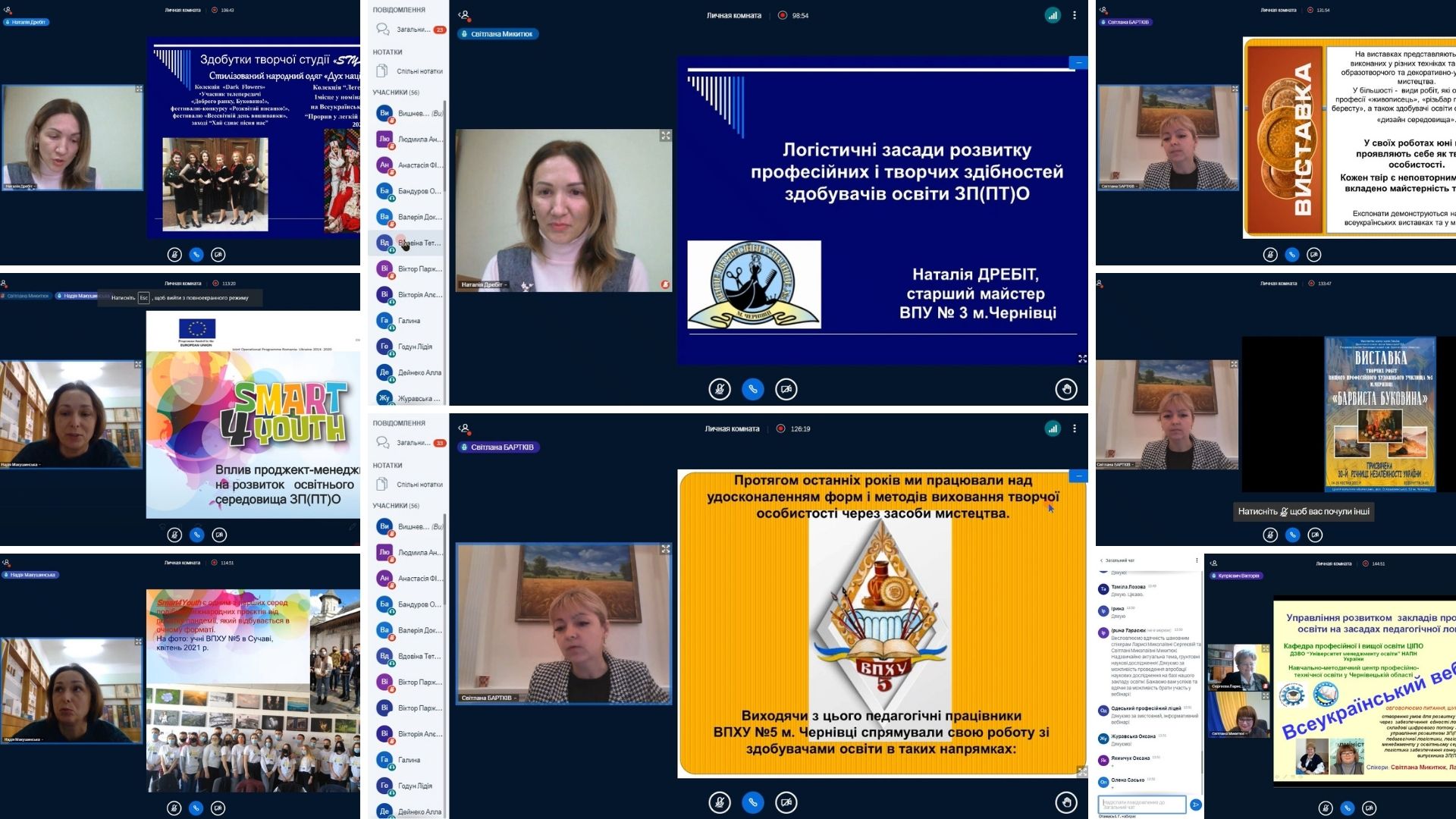The image size is (1456, 819).
Task: Toggle webcam sharing in the 144:51 window
Action: pos(1370,808)
